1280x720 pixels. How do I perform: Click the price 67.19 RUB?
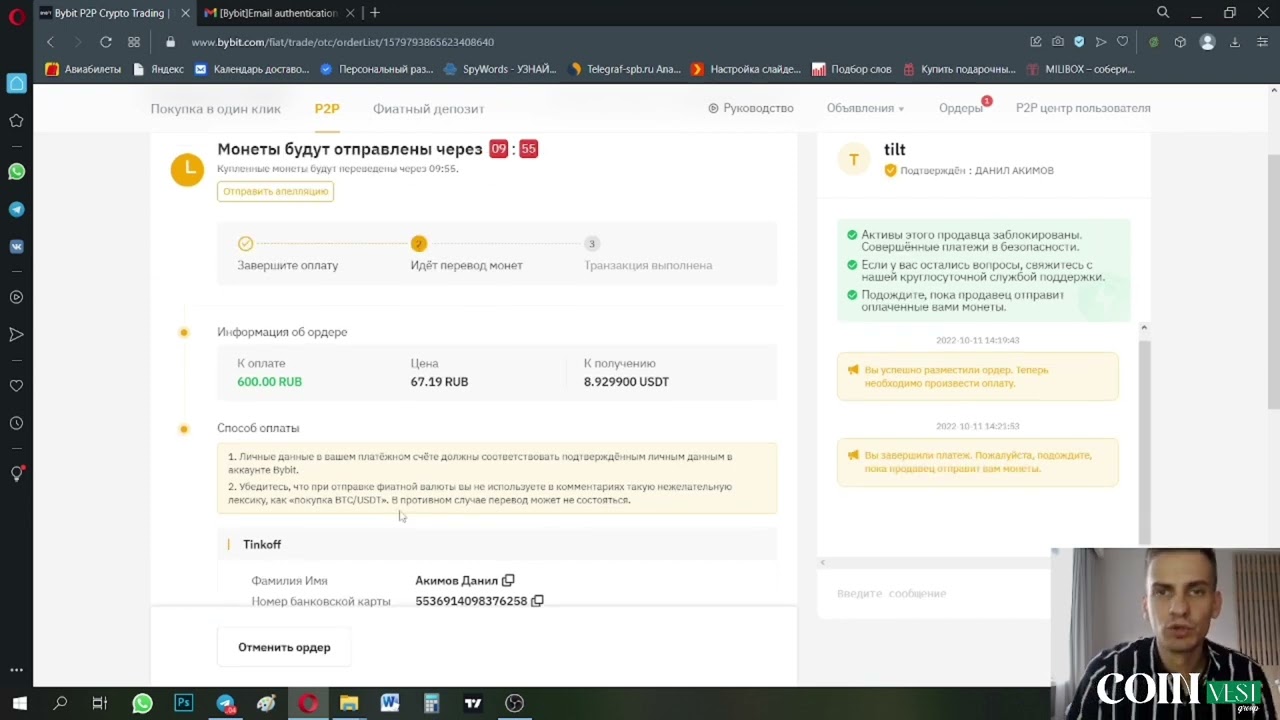coord(439,382)
